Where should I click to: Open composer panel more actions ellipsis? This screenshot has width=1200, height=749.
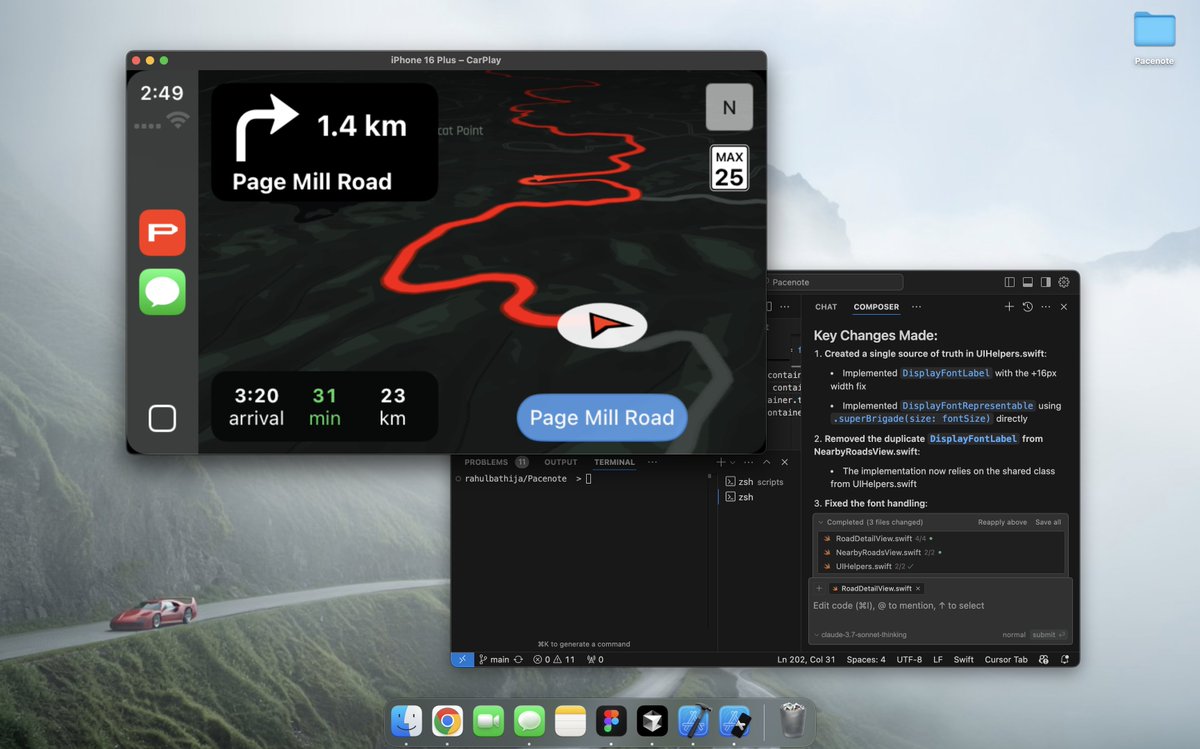tap(1045, 307)
